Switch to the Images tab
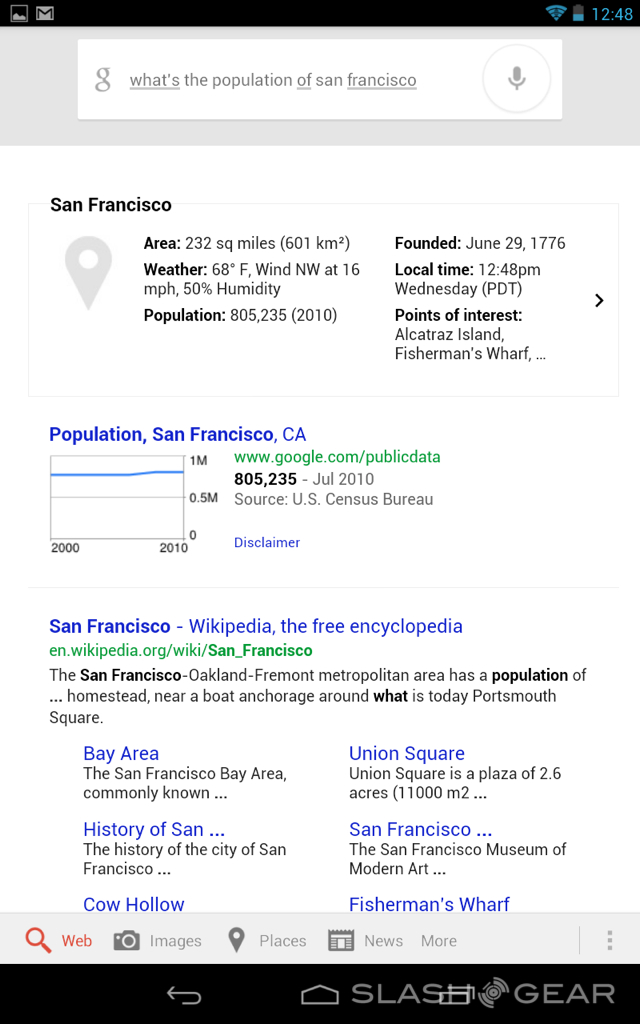The height and width of the screenshot is (1024, 640). 157,941
